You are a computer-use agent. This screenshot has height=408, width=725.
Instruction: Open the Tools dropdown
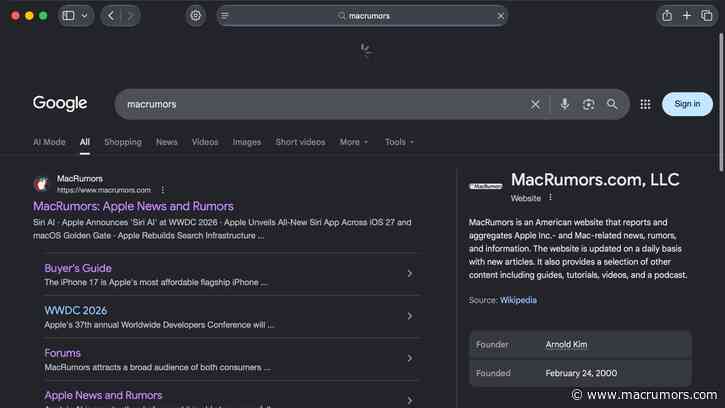pyautogui.click(x=399, y=142)
